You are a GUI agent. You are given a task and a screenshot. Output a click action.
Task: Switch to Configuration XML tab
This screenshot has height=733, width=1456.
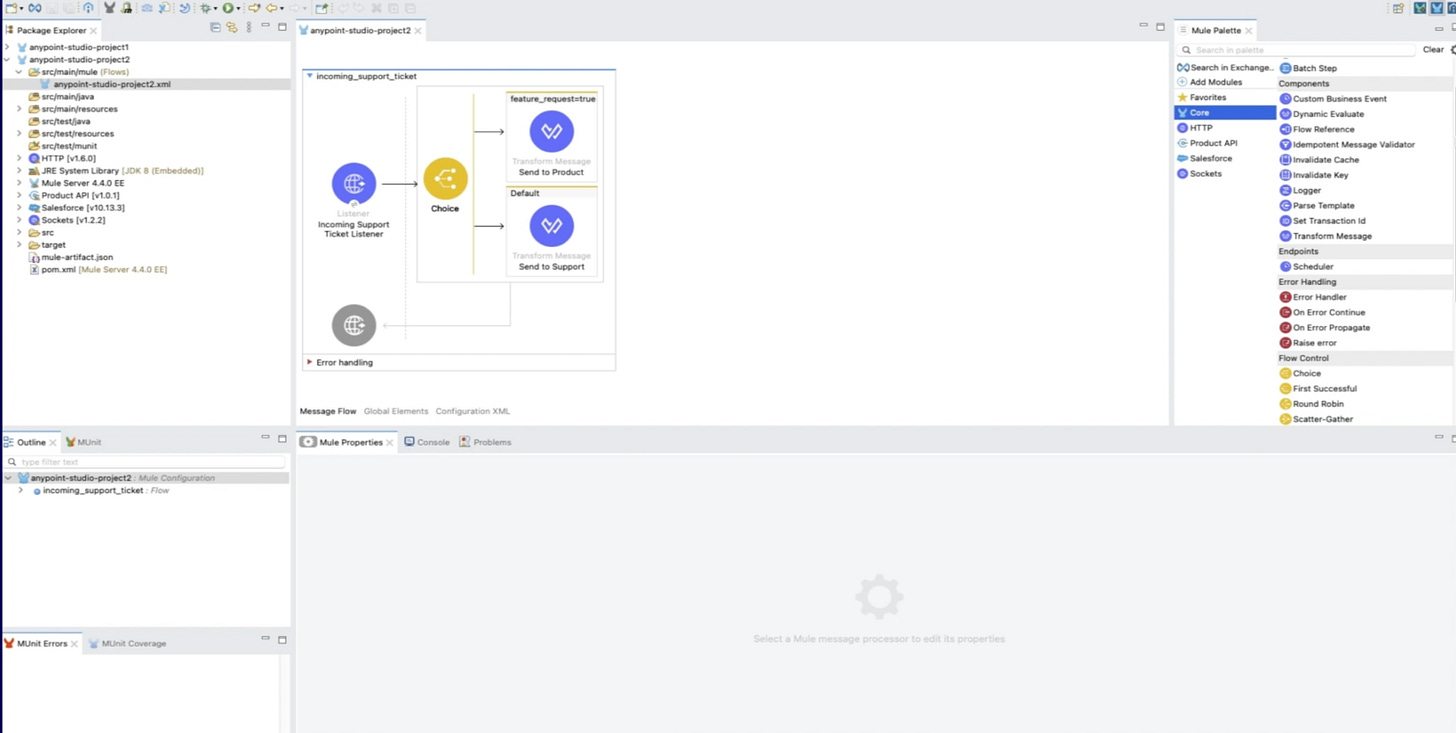pos(473,411)
